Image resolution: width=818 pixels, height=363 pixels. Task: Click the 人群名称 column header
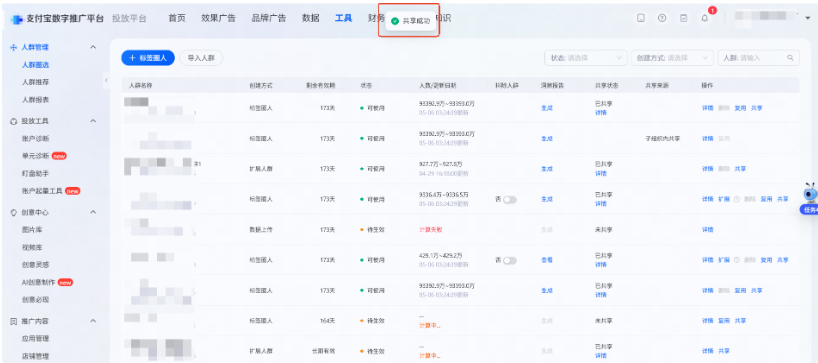point(140,85)
